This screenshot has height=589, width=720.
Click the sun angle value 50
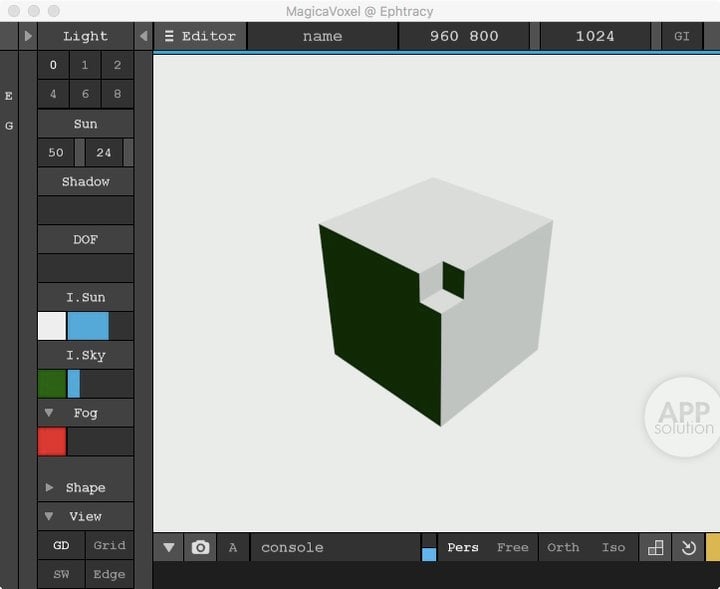click(56, 152)
